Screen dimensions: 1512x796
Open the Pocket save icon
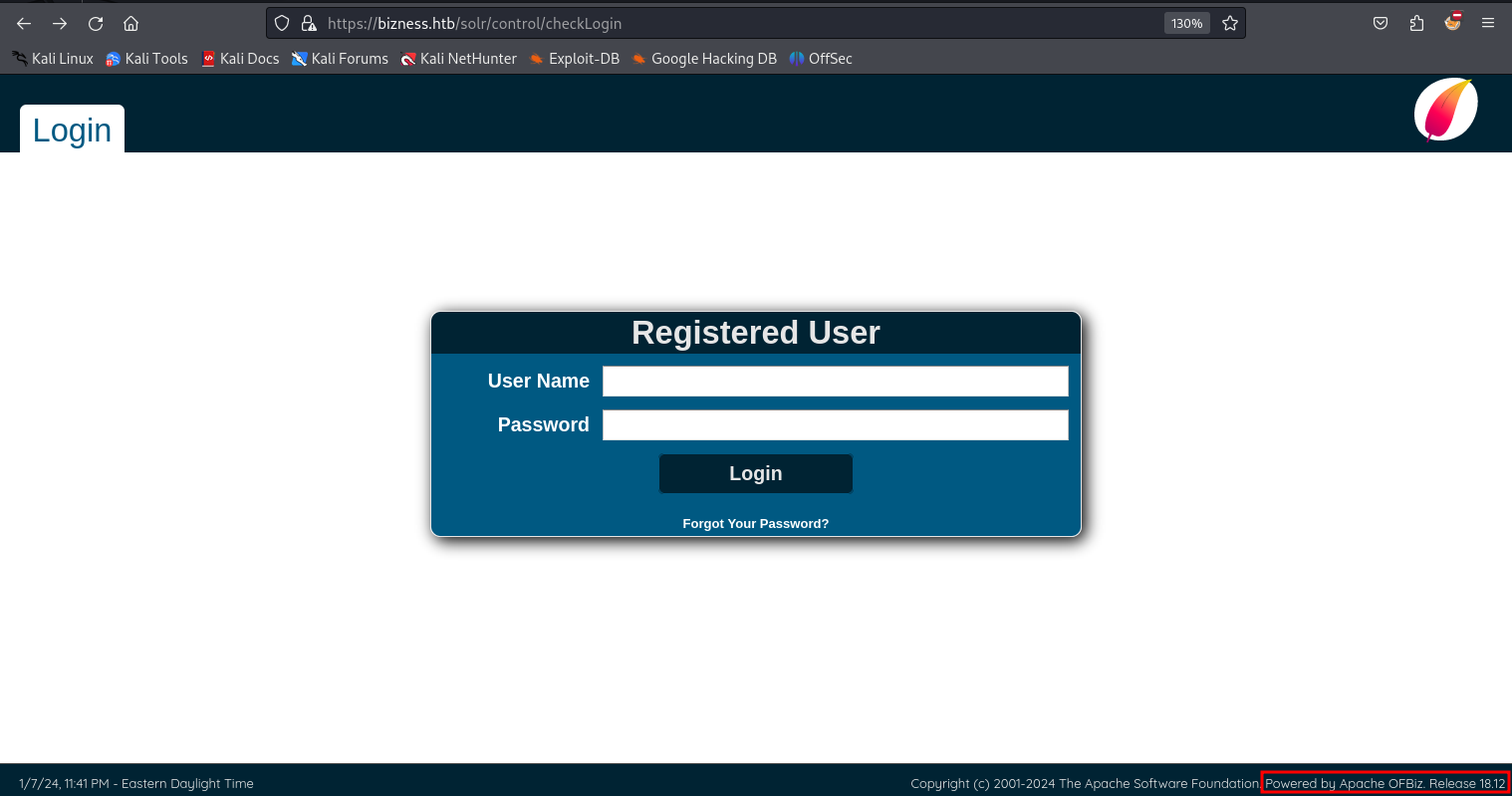(1381, 23)
